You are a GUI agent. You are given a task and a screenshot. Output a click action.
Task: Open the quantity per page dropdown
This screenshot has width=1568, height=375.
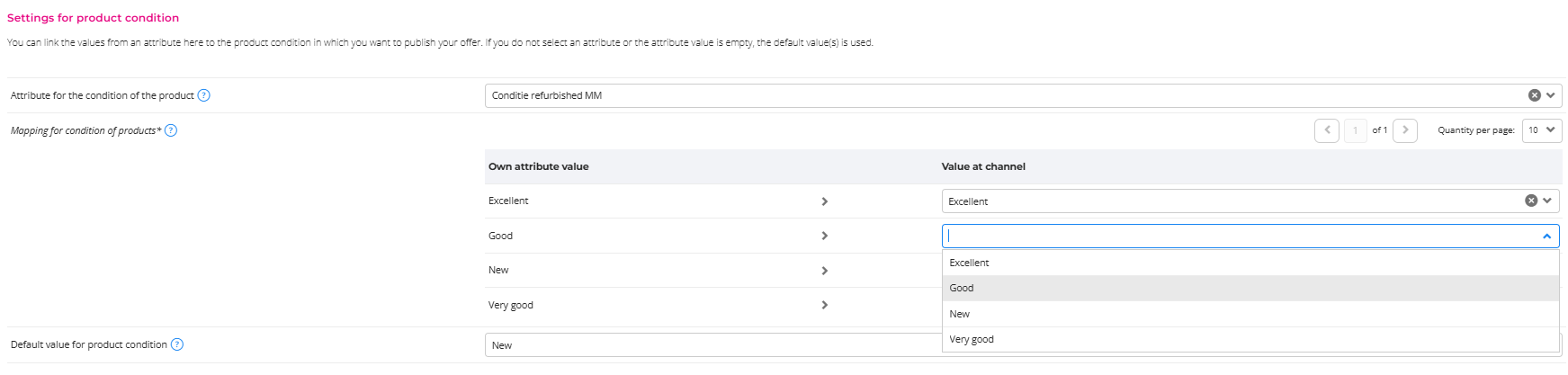(x=1542, y=130)
